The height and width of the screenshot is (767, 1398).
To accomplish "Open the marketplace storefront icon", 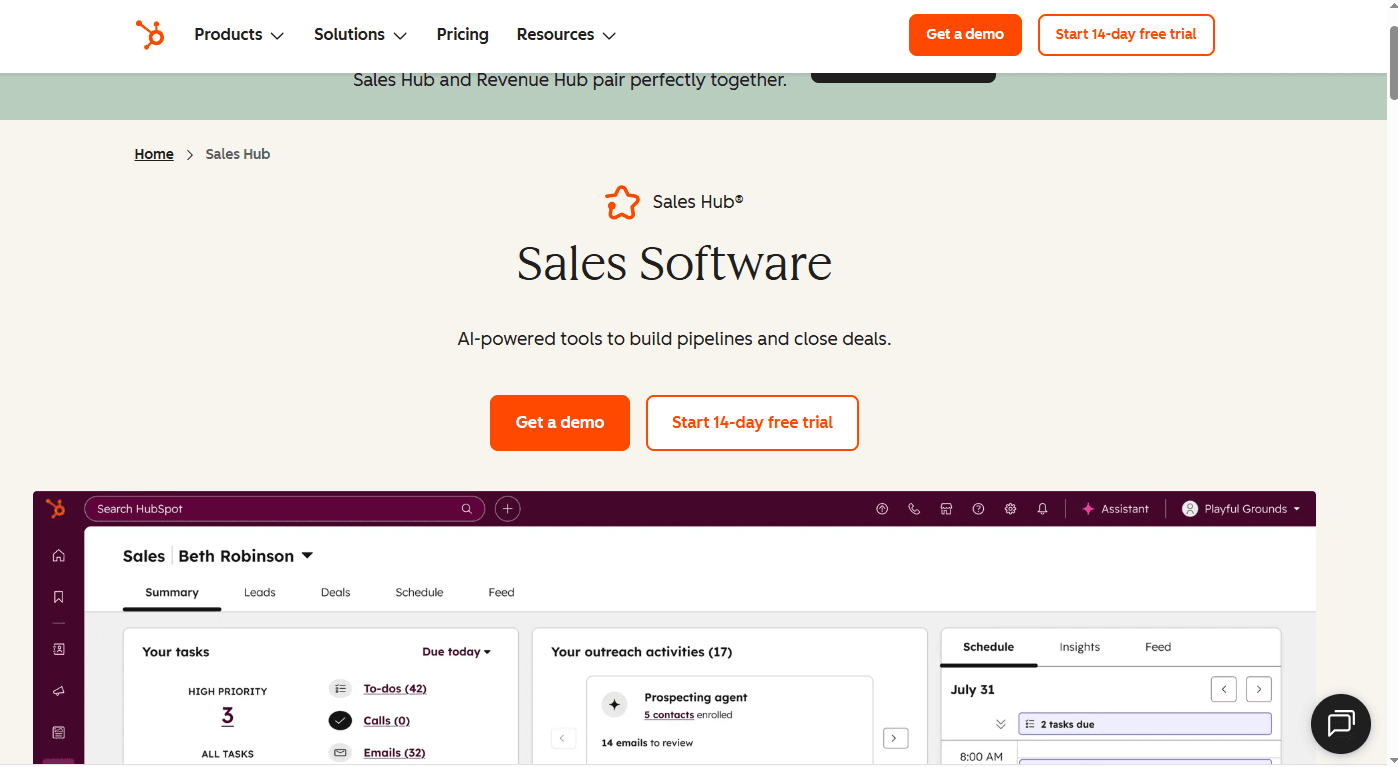I will coord(946,509).
